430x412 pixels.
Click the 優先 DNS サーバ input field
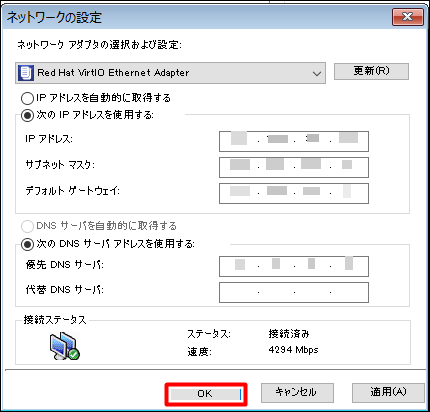pos(294,266)
